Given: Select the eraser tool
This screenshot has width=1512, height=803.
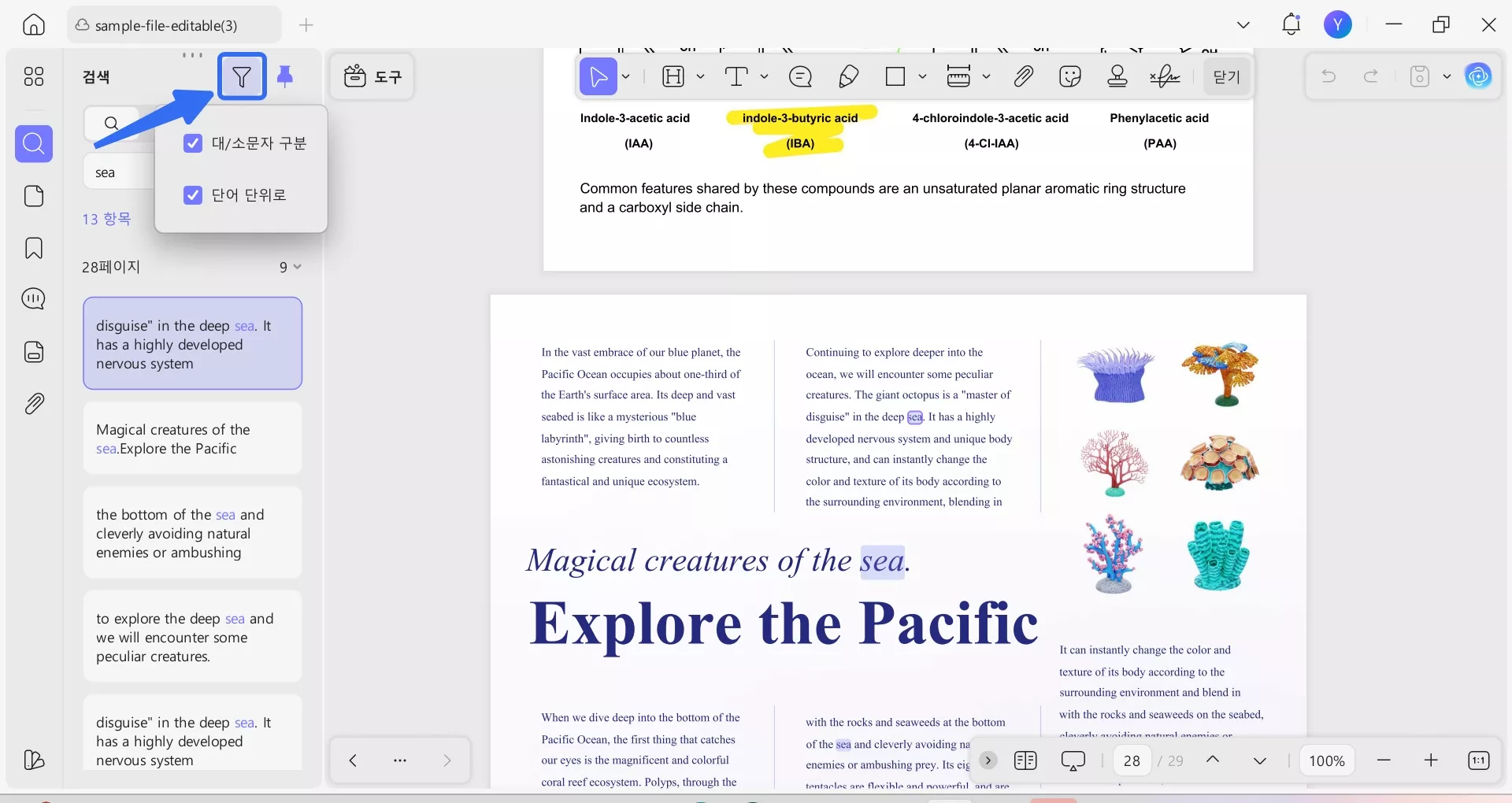Looking at the screenshot, I should click(x=848, y=76).
